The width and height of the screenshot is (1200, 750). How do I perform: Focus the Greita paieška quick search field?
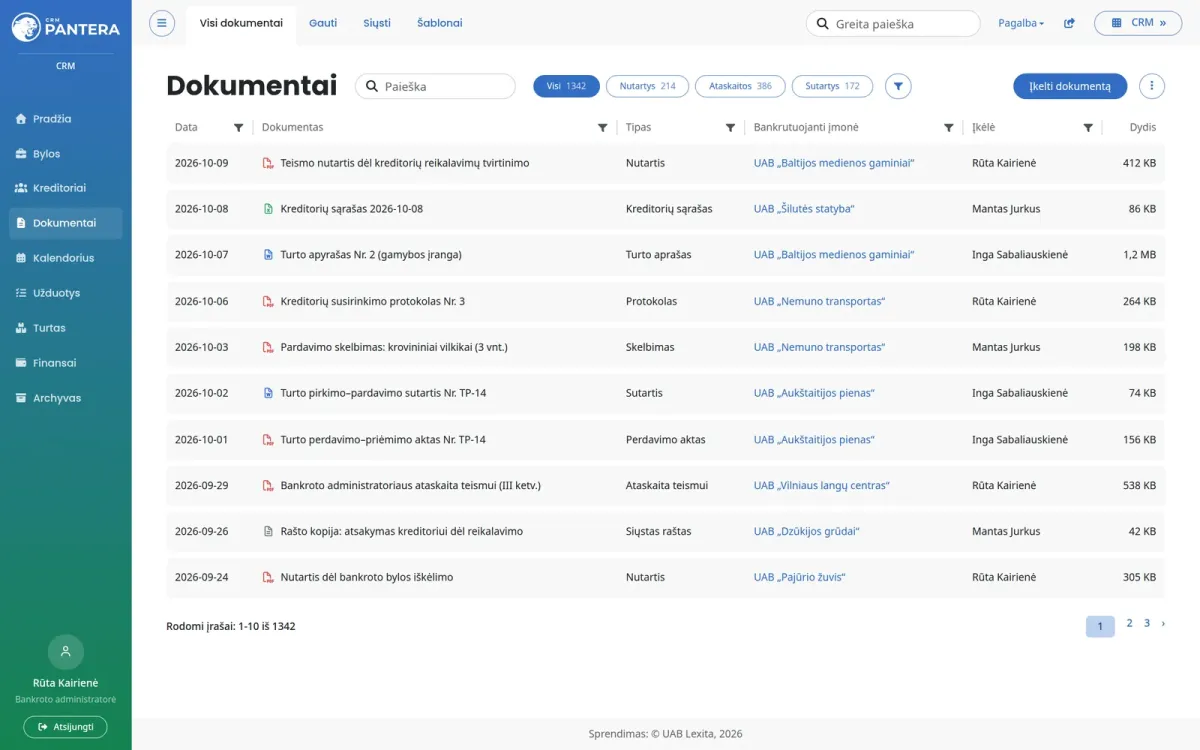click(893, 24)
